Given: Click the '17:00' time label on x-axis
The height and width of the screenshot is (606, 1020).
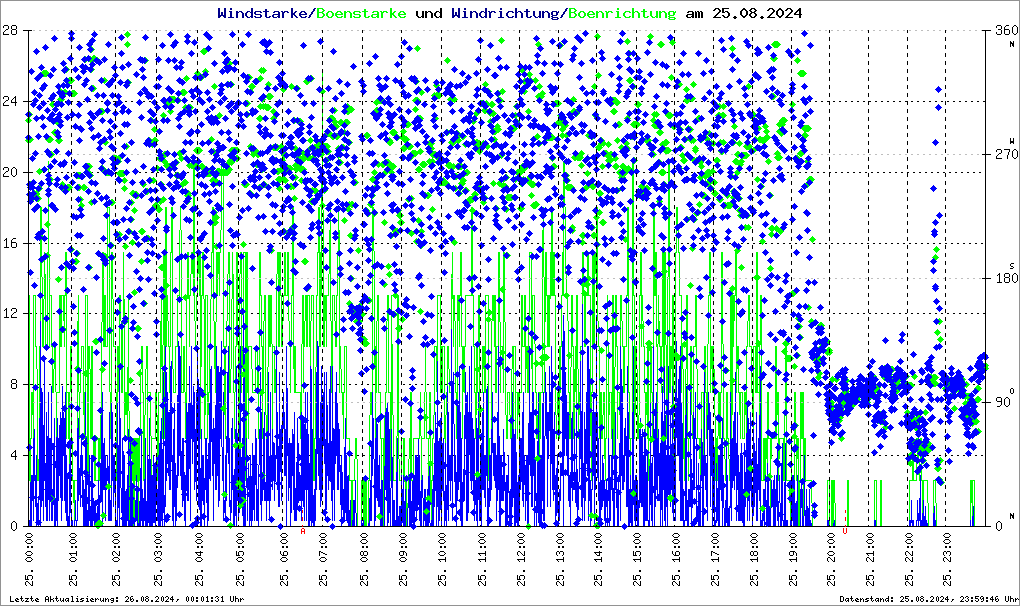Looking at the screenshot, I should (x=716, y=548).
